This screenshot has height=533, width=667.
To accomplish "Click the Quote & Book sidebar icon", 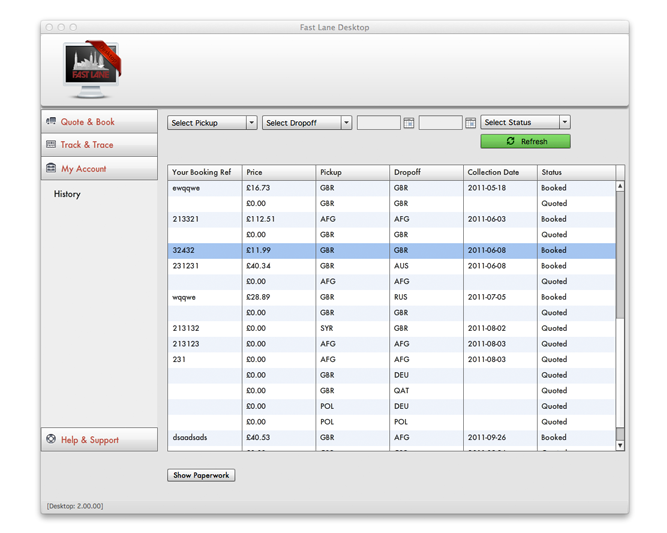I will 51,121.
